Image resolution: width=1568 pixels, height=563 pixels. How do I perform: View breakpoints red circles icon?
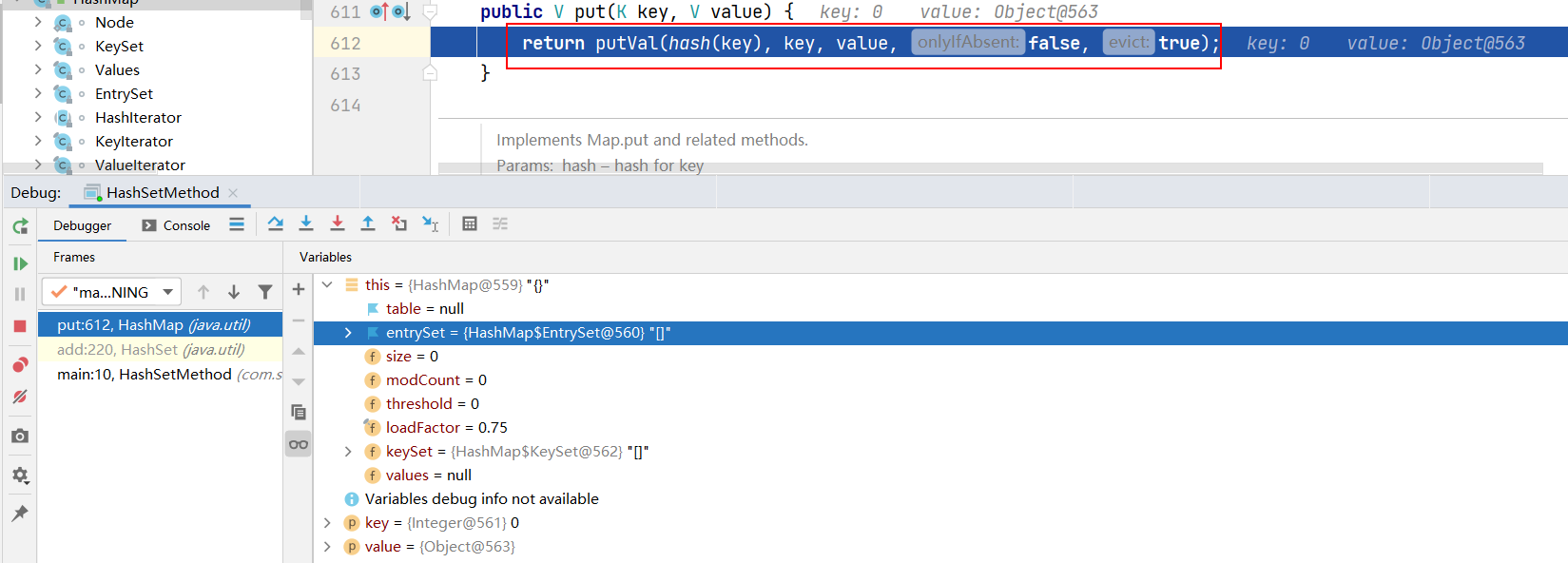point(20,365)
